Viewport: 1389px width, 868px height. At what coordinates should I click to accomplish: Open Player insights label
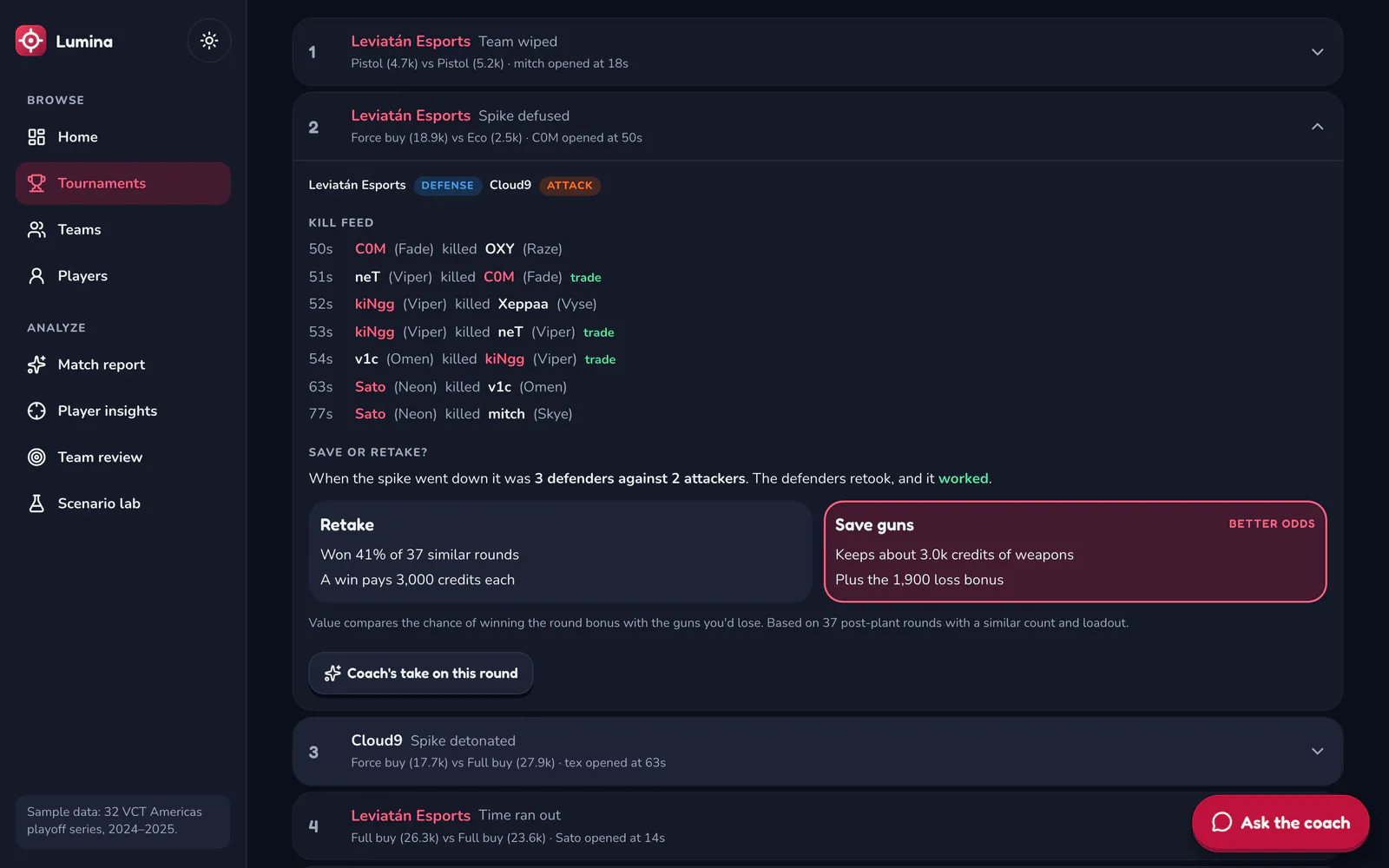coord(108,411)
